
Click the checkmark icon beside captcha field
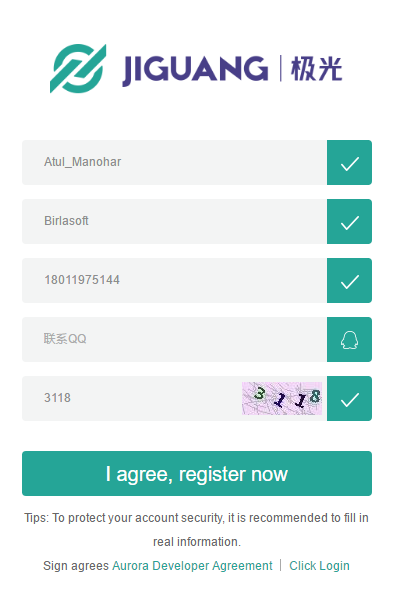coord(350,399)
